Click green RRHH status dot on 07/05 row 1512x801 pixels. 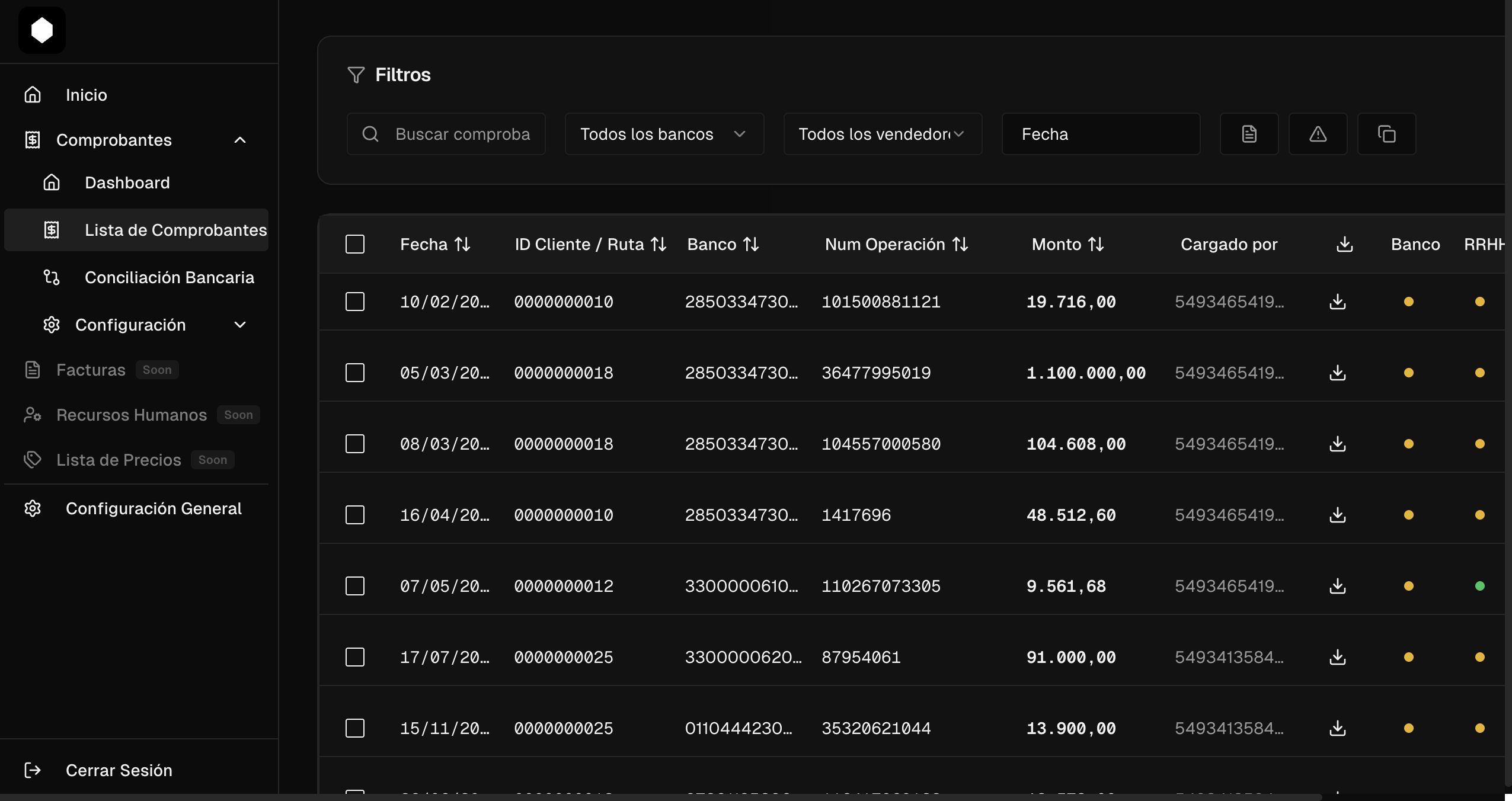pyautogui.click(x=1479, y=586)
